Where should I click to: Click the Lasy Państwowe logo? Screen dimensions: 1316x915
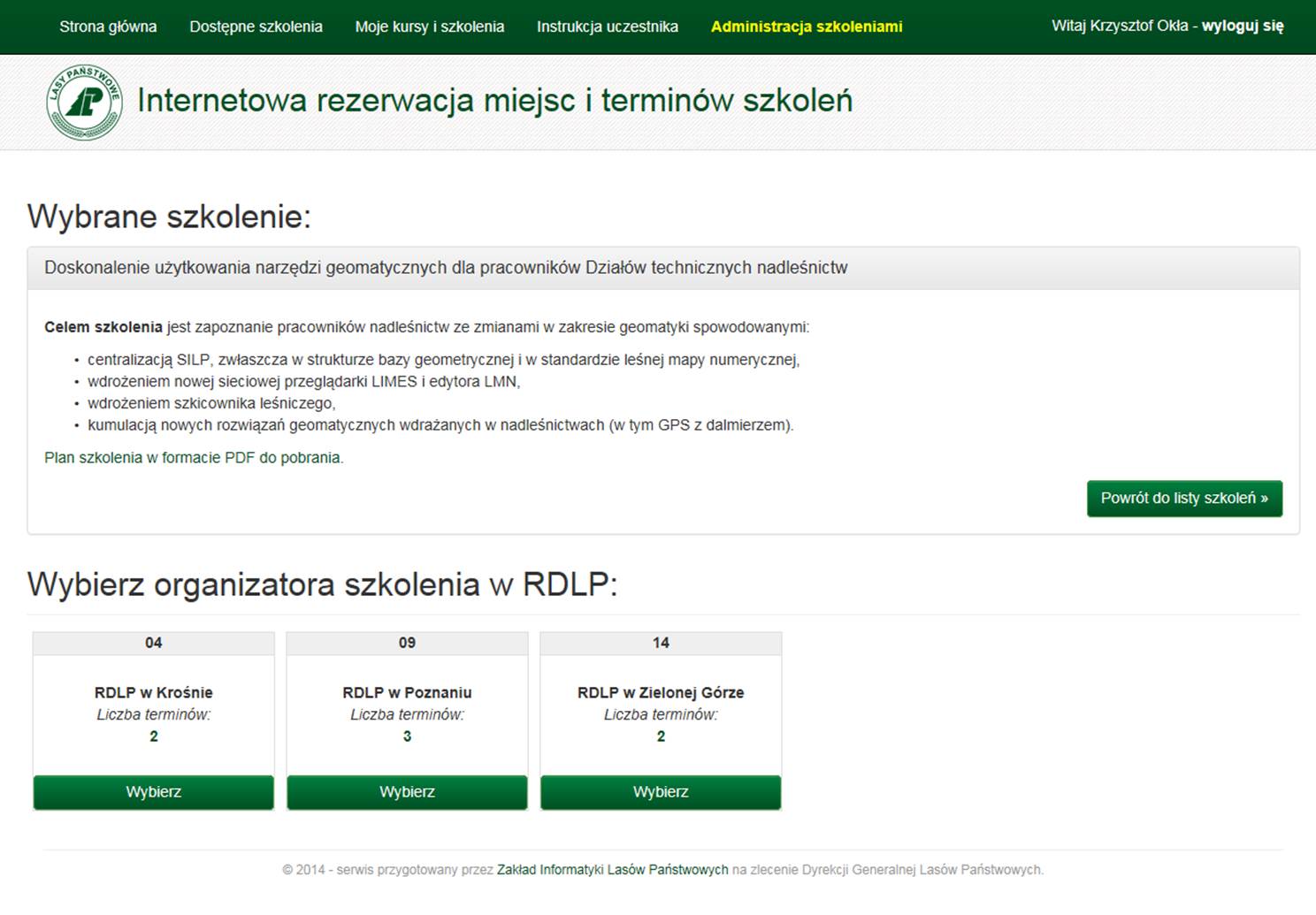tap(84, 103)
